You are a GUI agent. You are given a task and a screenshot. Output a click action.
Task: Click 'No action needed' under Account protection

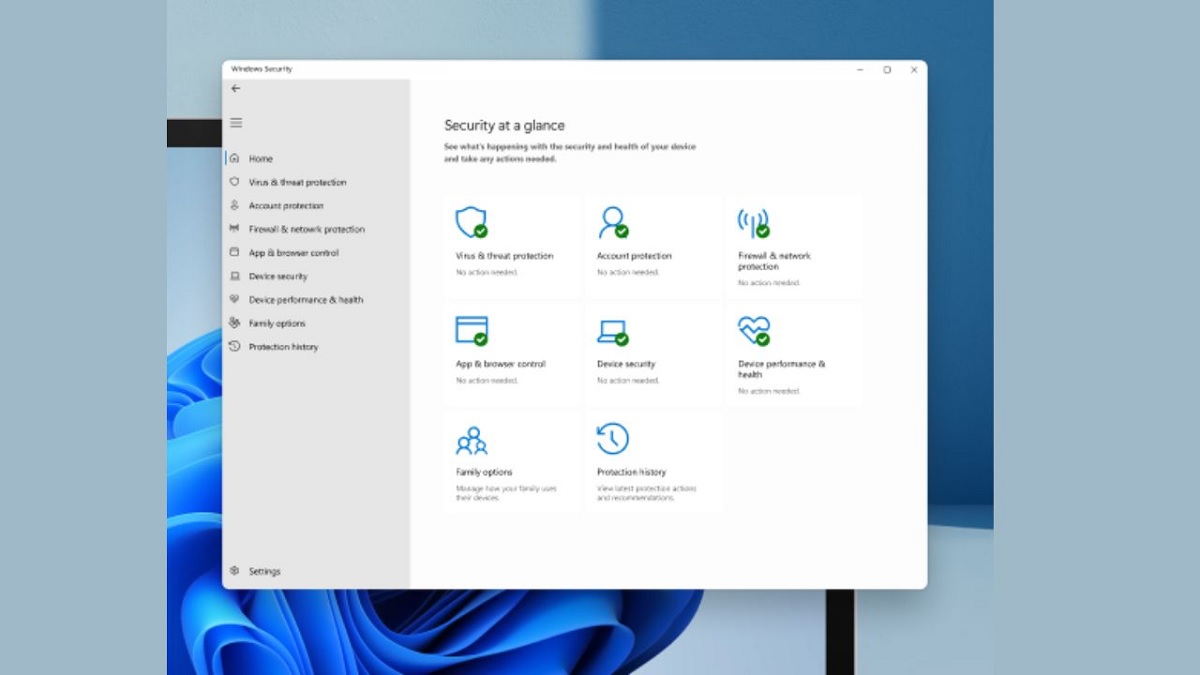(628, 272)
